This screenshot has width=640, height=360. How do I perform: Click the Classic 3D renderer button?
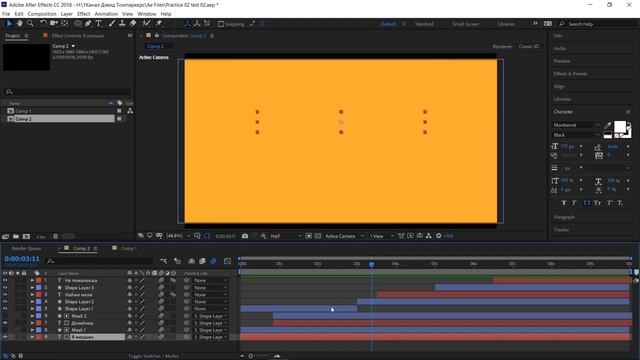tap(529, 46)
